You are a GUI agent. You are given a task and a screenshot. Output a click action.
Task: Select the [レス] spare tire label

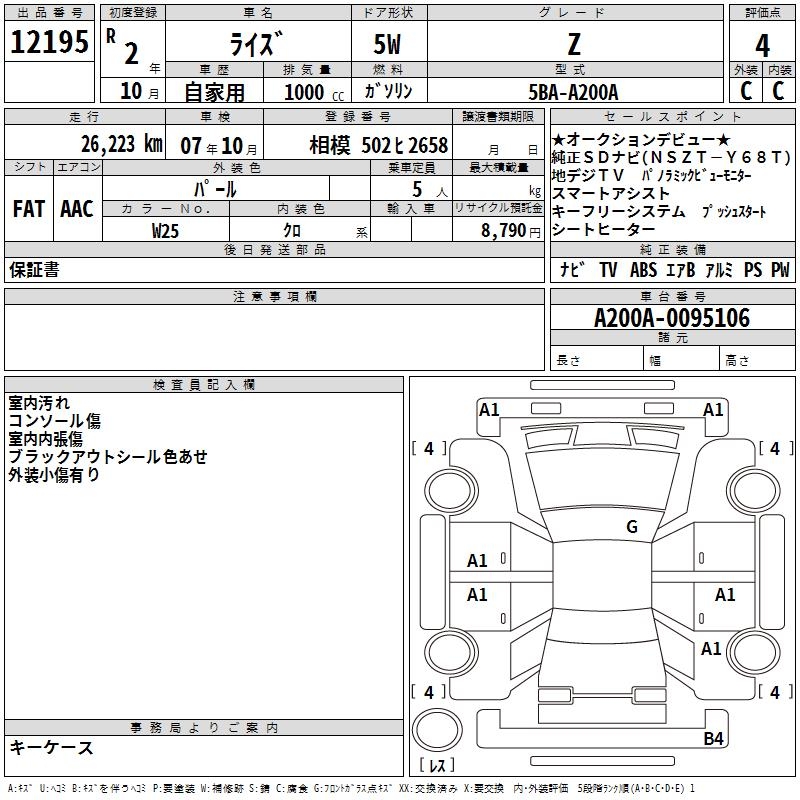(x=437, y=764)
